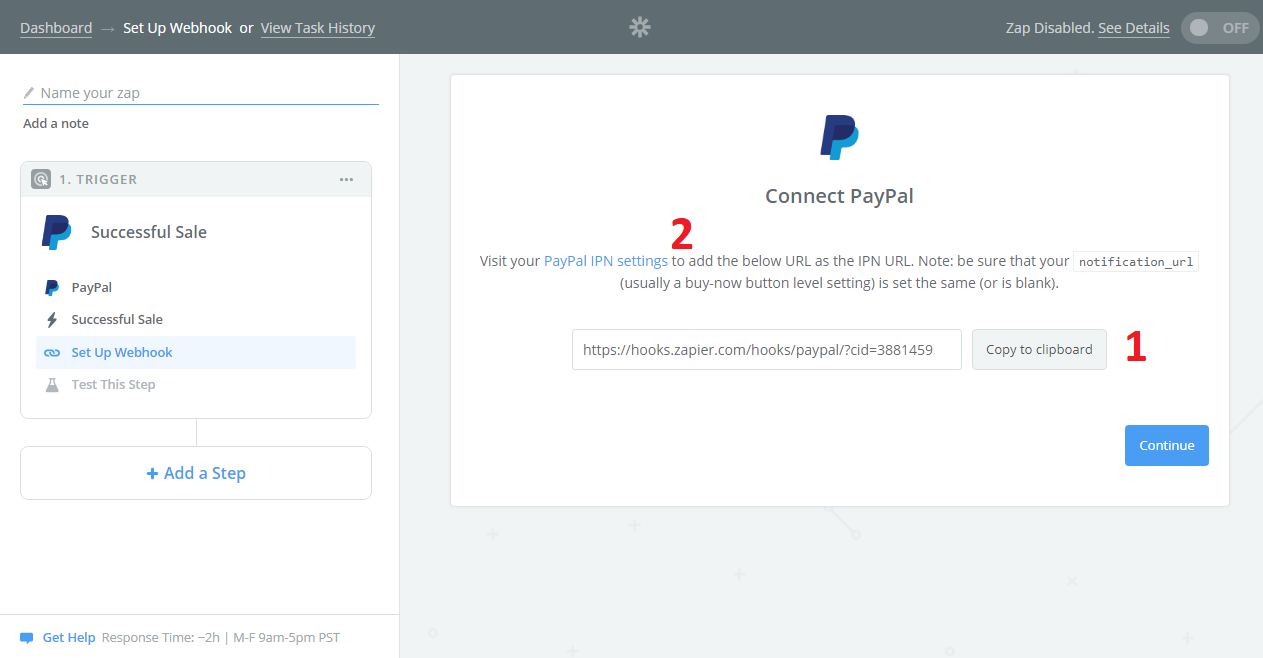The height and width of the screenshot is (658, 1263).
Task: Click the Copy to clipboard button
Action: tap(1039, 349)
